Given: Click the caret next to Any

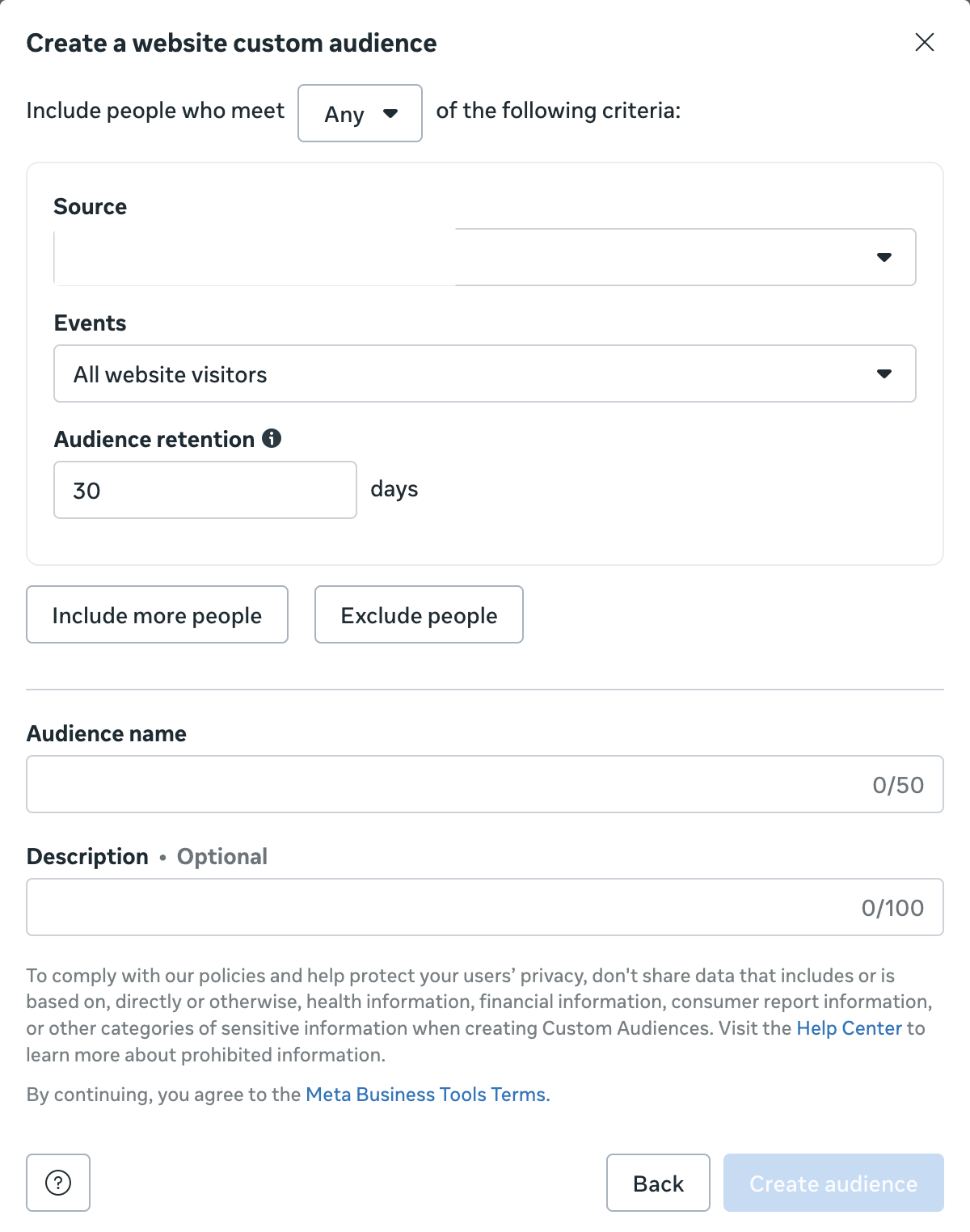Looking at the screenshot, I should tap(390, 114).
